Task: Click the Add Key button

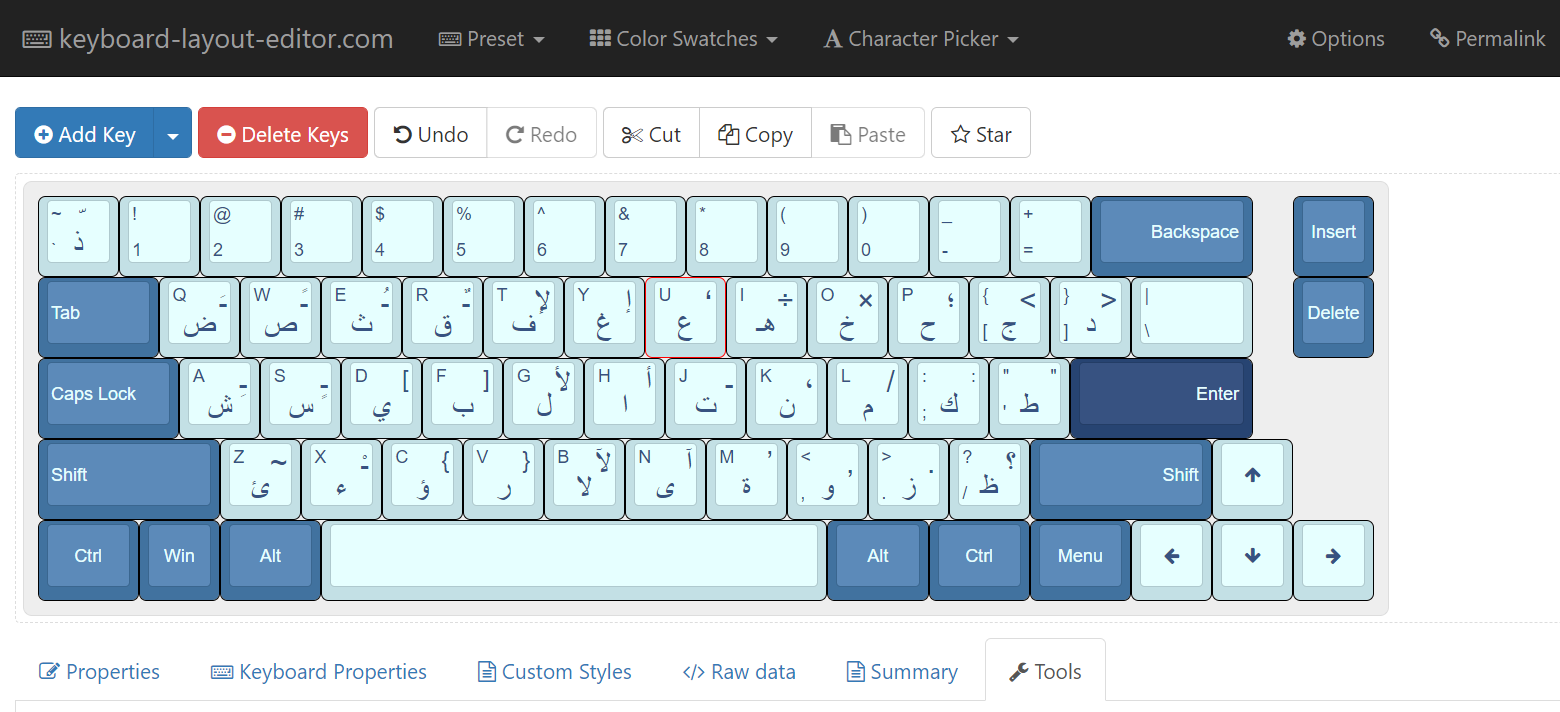Action: (x=84, y=132)
